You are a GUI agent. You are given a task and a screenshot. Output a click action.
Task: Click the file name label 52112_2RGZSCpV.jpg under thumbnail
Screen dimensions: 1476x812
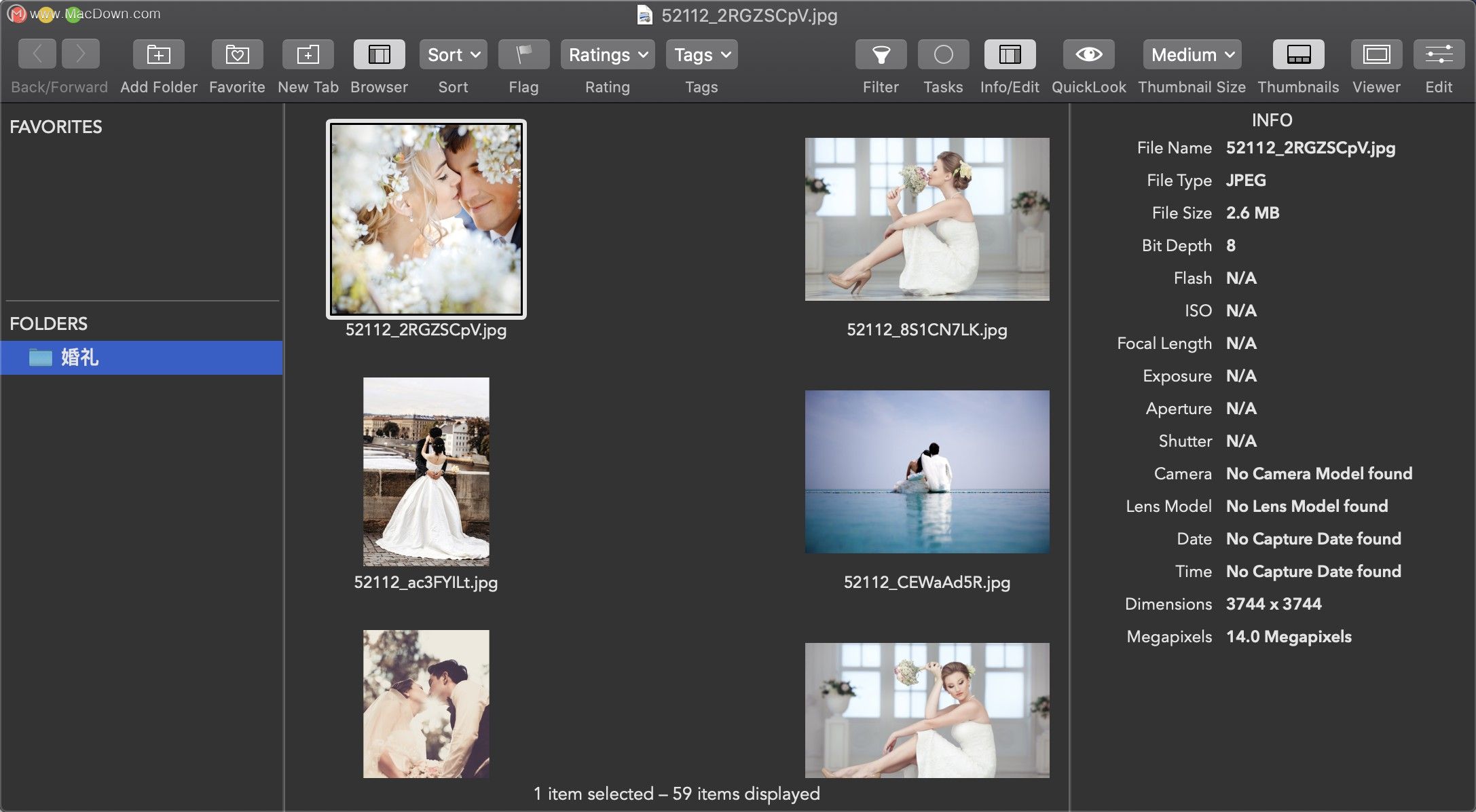tap(426, 330)
